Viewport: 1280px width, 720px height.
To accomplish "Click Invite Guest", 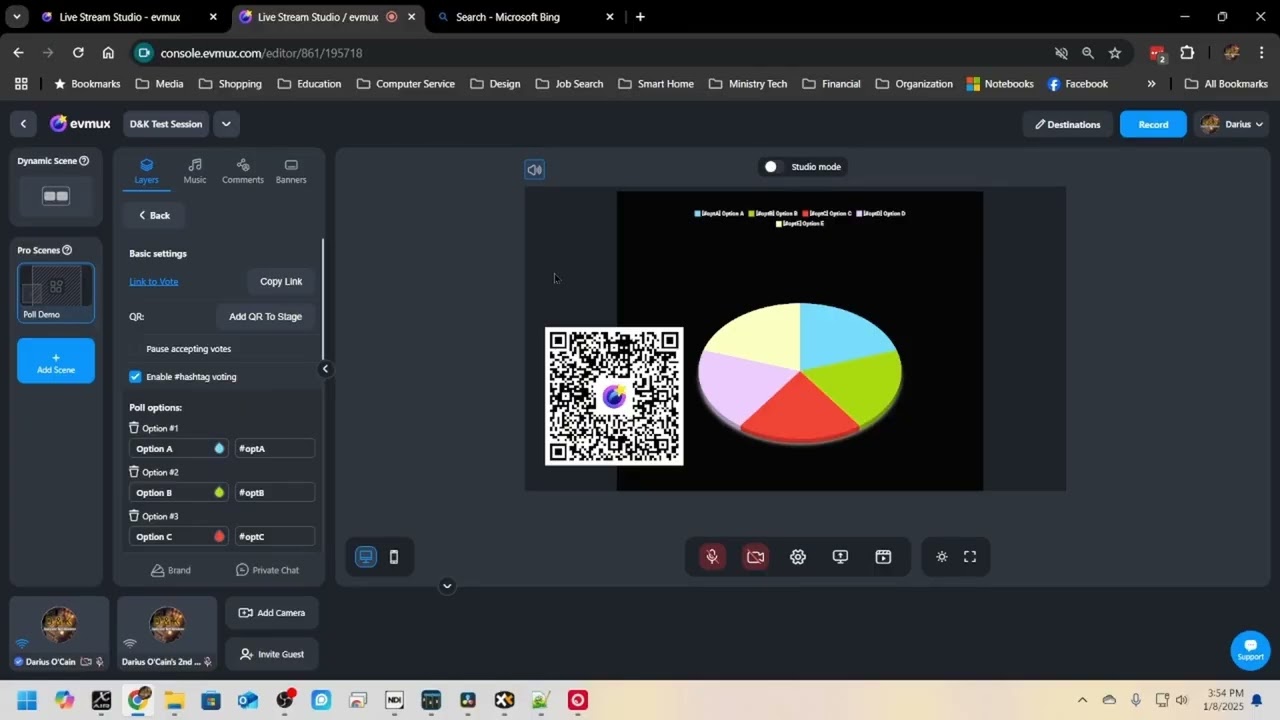I will [x=272, y=654].
